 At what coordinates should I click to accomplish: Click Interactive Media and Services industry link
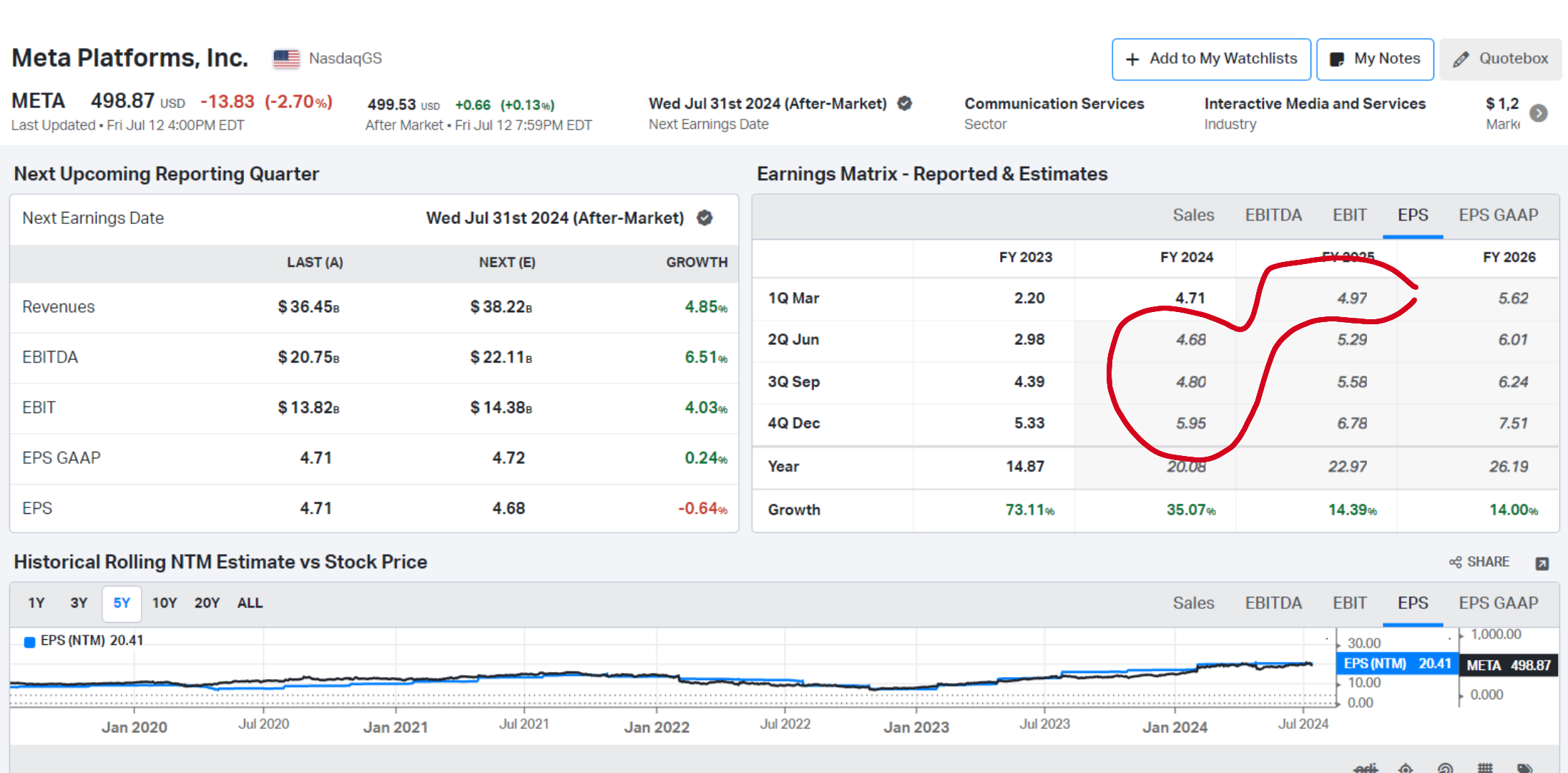click(x=1315, y=104)
